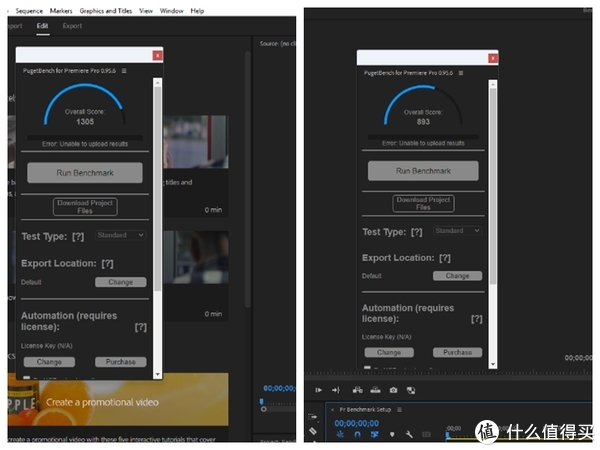Click the right PugetBench panel scrollbar thumb
Image resolution: width=600 pixels, height=450 pixels.
(493, 186)
